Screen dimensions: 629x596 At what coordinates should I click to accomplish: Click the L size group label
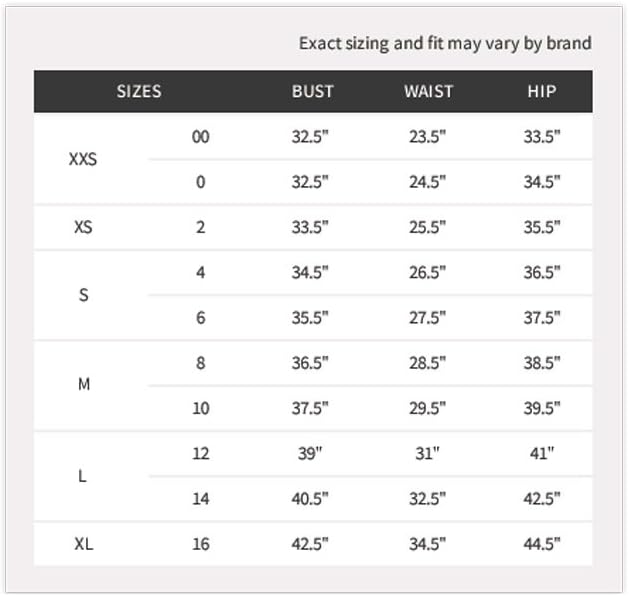point(82,476)
